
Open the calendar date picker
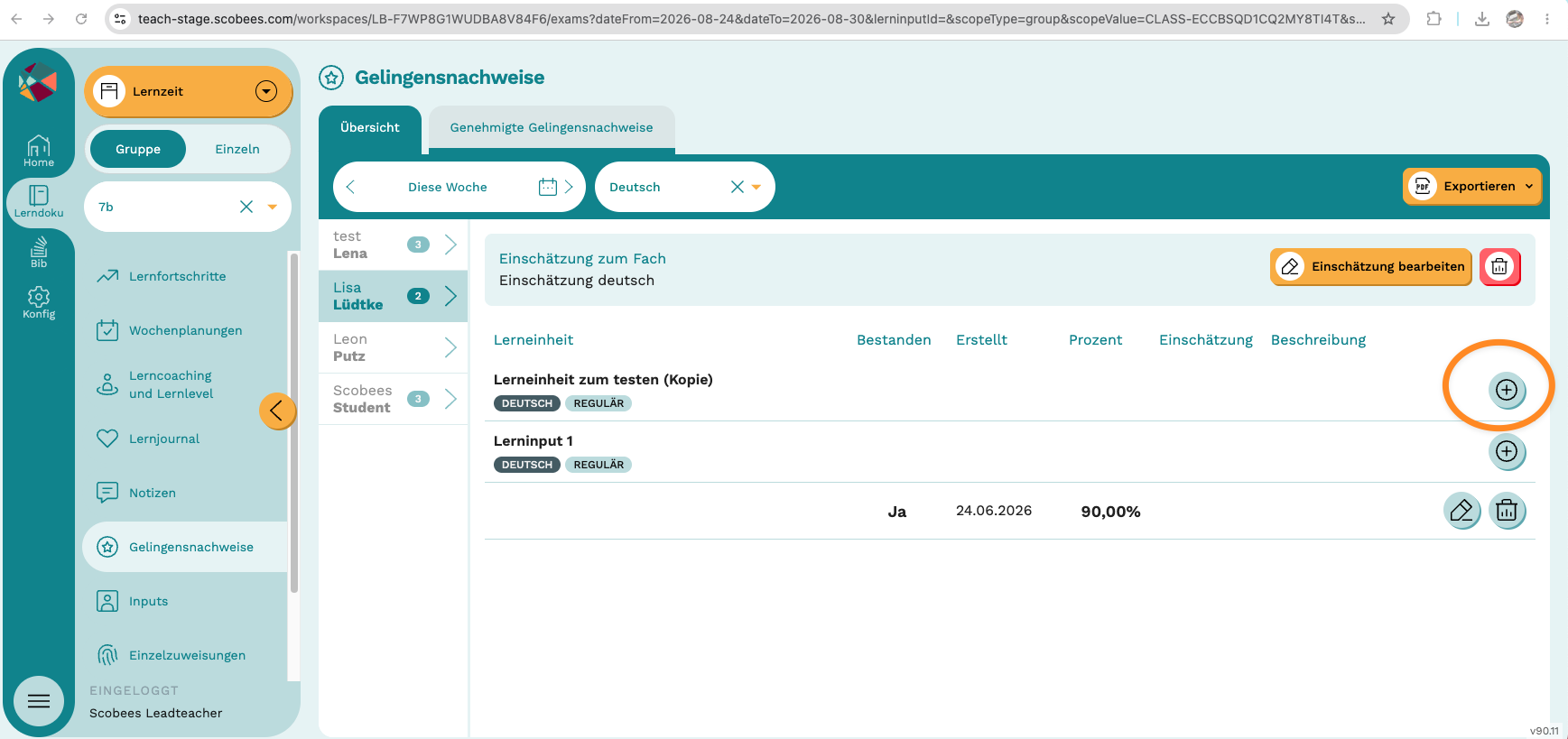coord(548,187)
